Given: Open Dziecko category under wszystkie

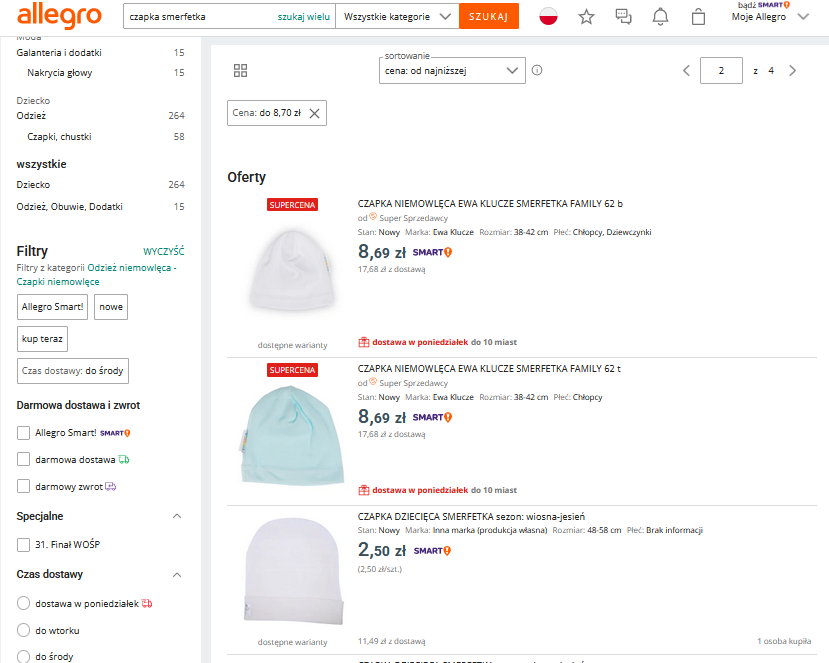Looking at the screenshot, I should (33, 185).
